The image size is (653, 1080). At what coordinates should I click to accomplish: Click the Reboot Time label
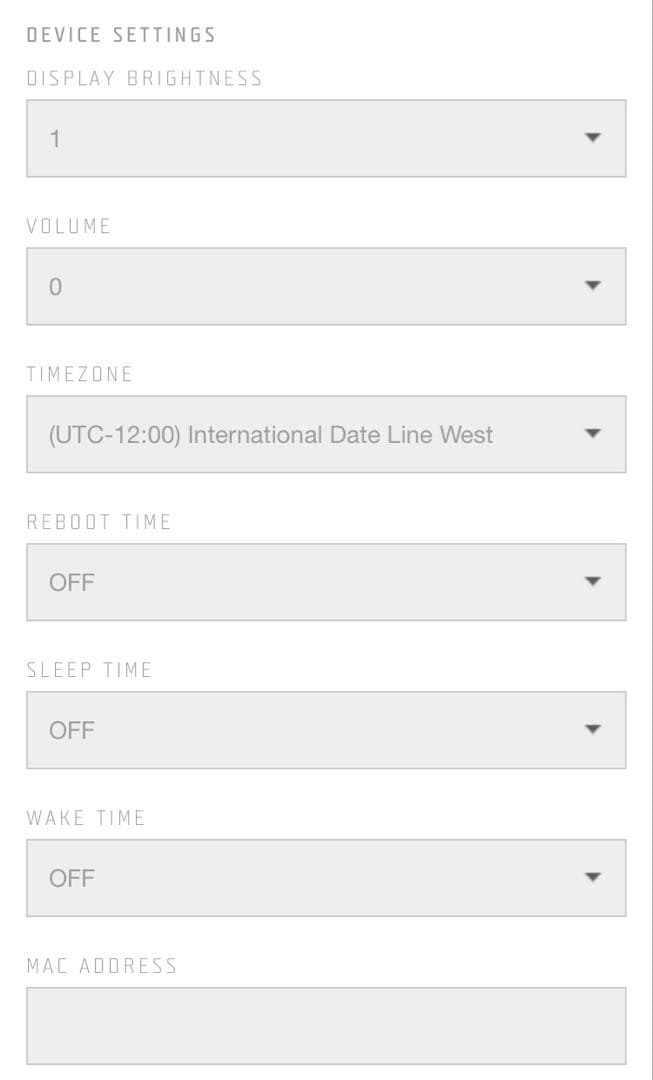coord(99,522)
